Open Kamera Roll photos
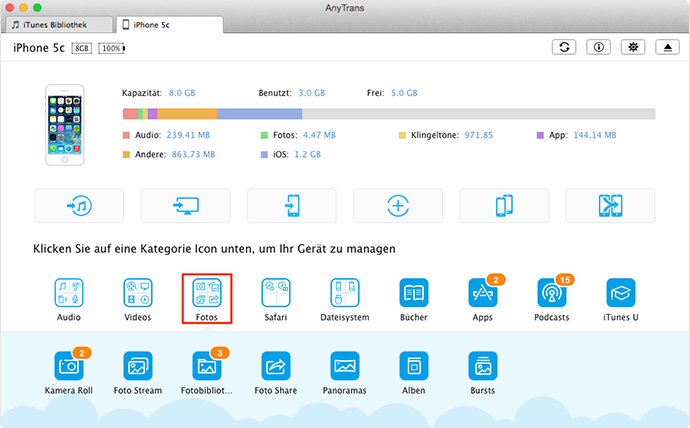690x428 pixels. coord(69,366)
